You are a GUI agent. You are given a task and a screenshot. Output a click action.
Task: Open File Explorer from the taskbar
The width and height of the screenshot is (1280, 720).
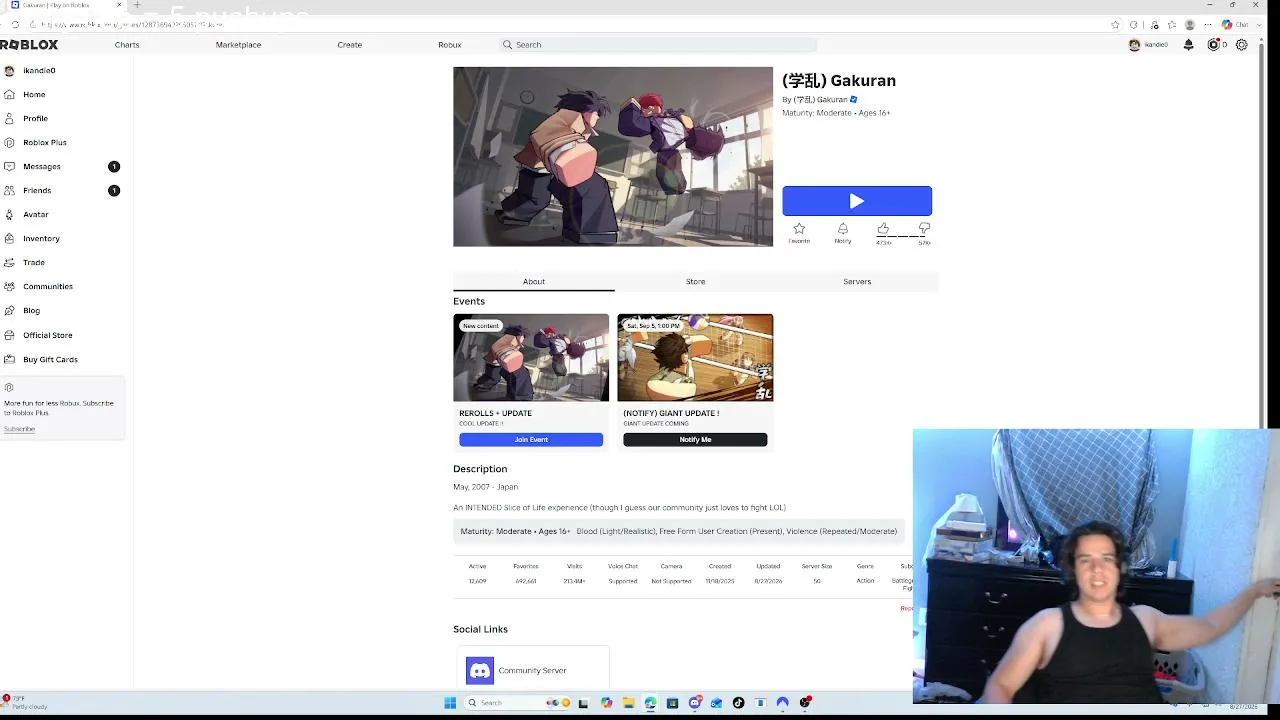pyautogui.click(x=628, y=703)
